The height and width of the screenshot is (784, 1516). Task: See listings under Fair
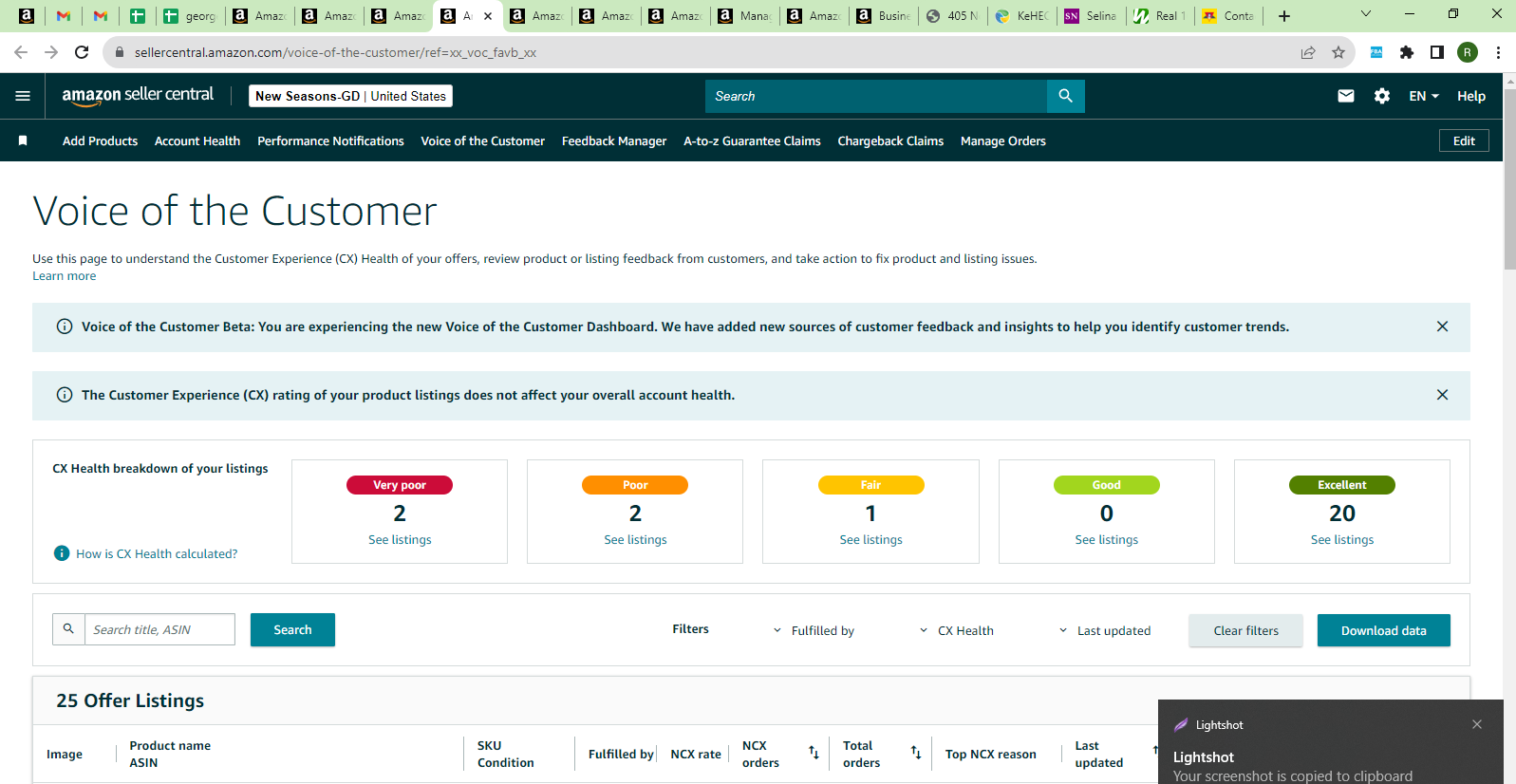click(870, 539)
